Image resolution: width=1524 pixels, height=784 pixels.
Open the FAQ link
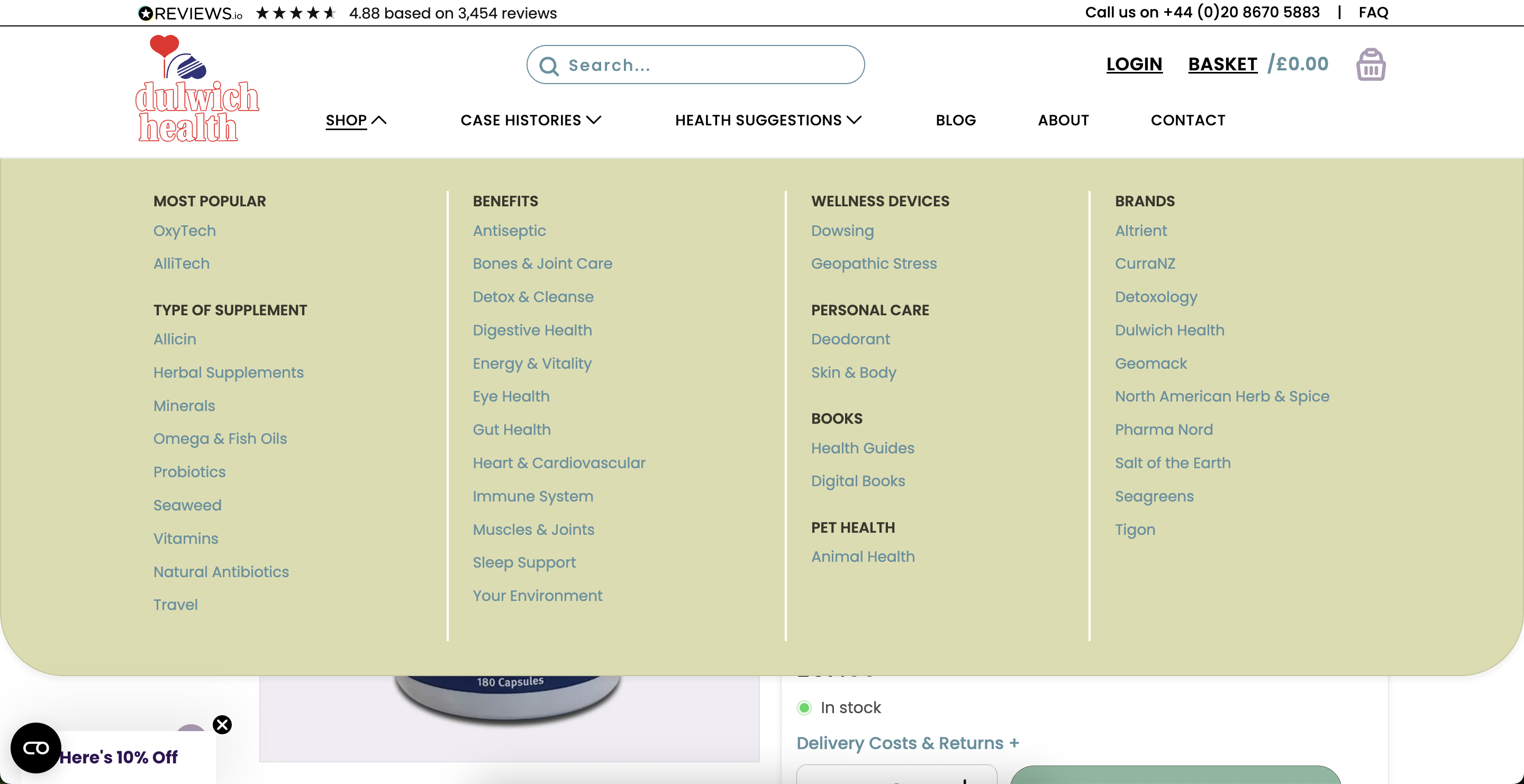[x=1373, y=12]
